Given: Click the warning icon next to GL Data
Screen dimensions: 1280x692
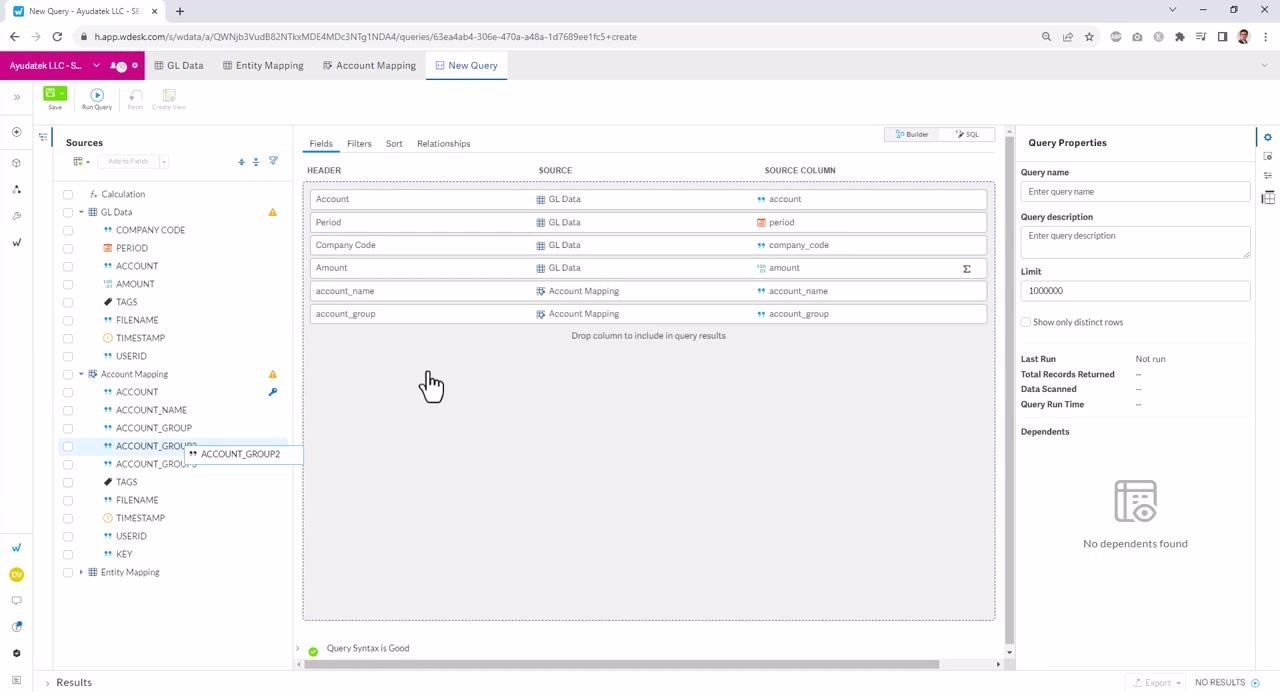Looking at the screenshot, I should click(272, 212).
